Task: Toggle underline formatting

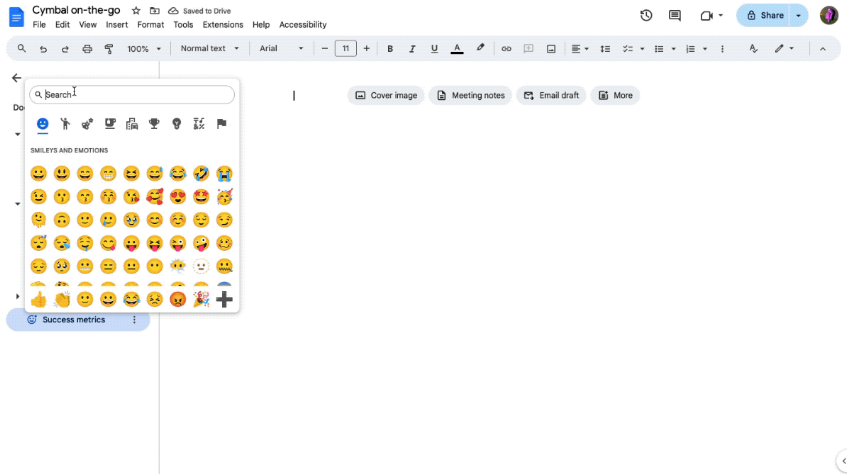Action: (x=433, y=48)
